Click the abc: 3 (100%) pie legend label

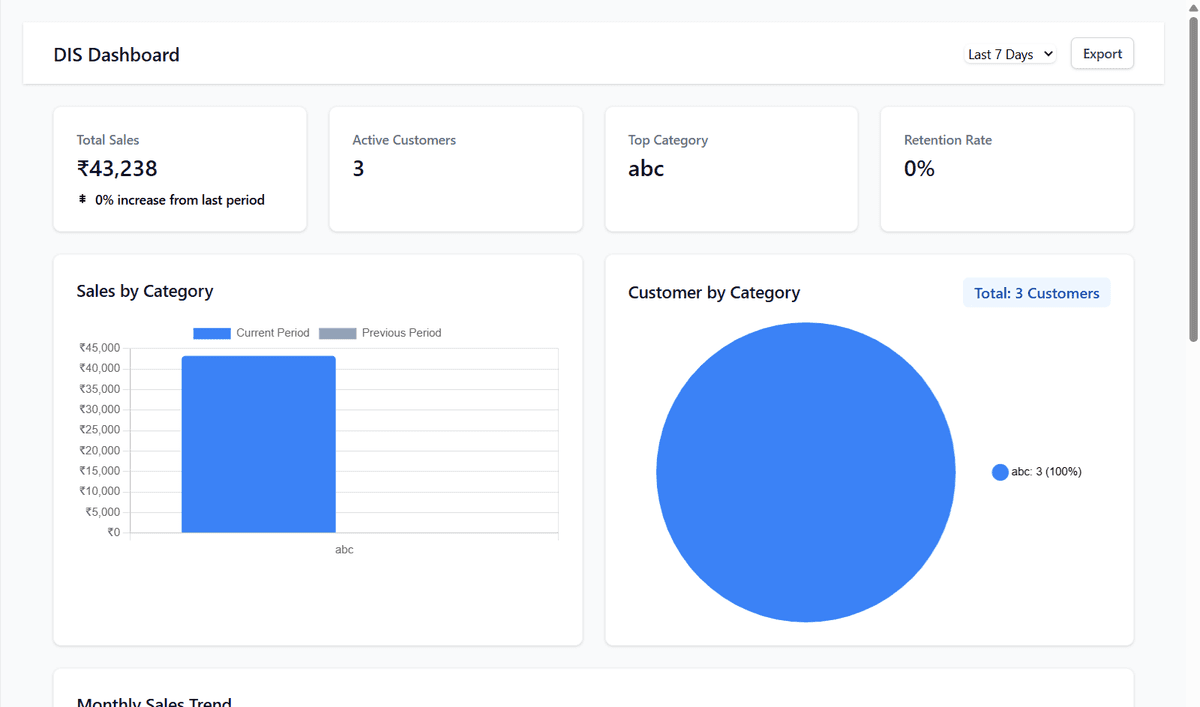[1046, 472]
